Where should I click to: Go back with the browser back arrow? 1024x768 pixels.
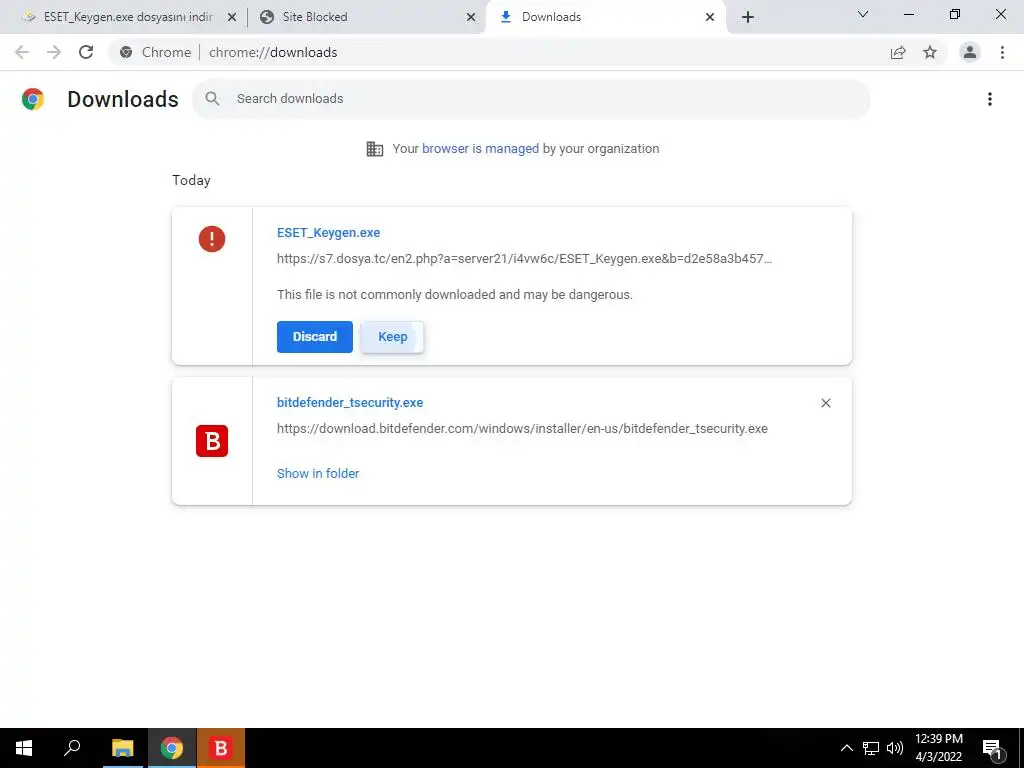(x=22, y=52)
